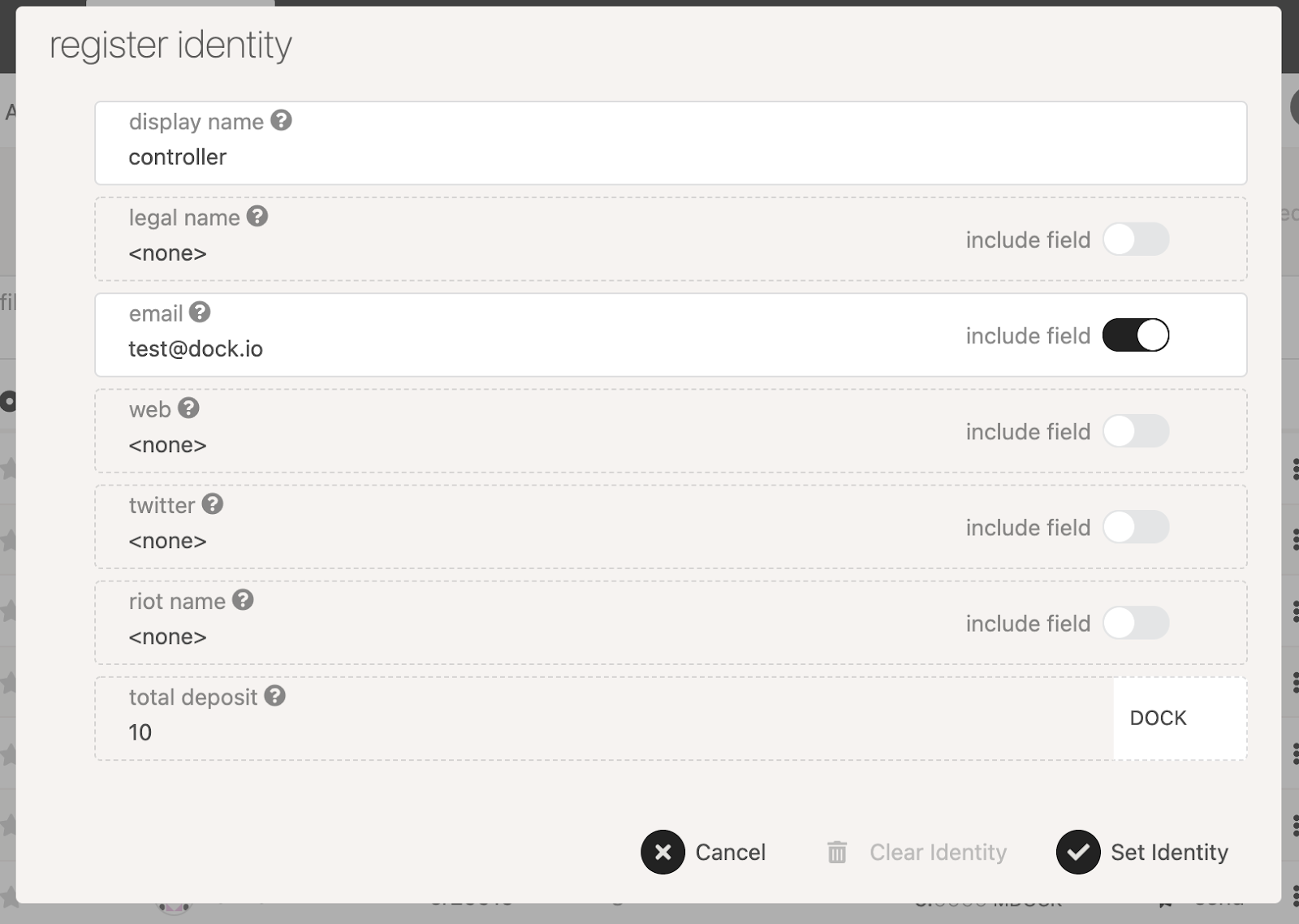Turn on the web include field toggle
The image size is (1299, 924).
tap(1136, 431)
